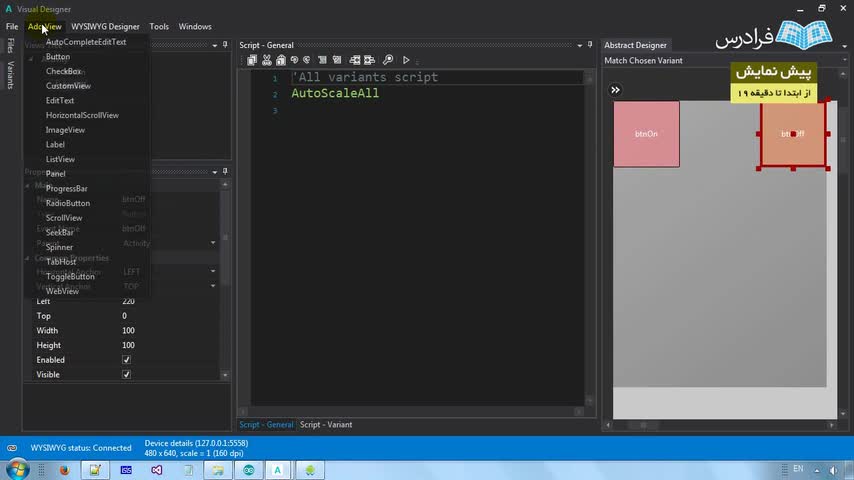Open Windows Start menu

(x=17, y=470)
